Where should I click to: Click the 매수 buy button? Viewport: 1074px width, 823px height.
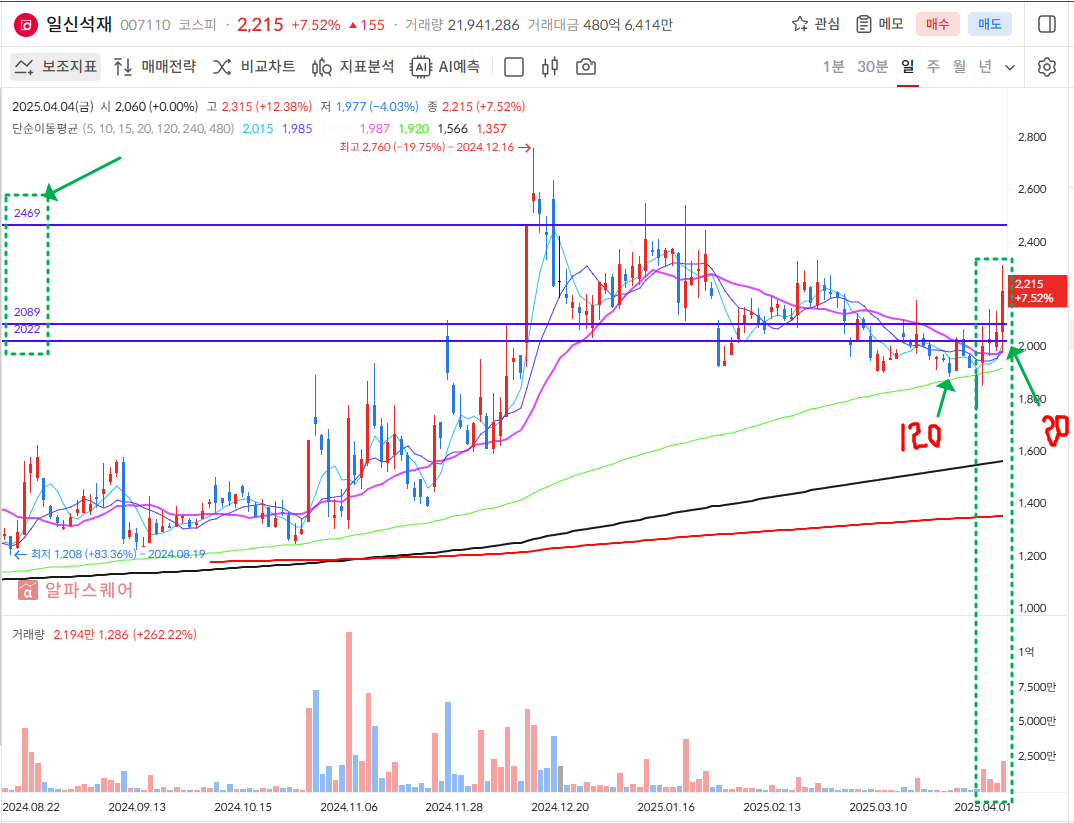click(x=938, y=24)
